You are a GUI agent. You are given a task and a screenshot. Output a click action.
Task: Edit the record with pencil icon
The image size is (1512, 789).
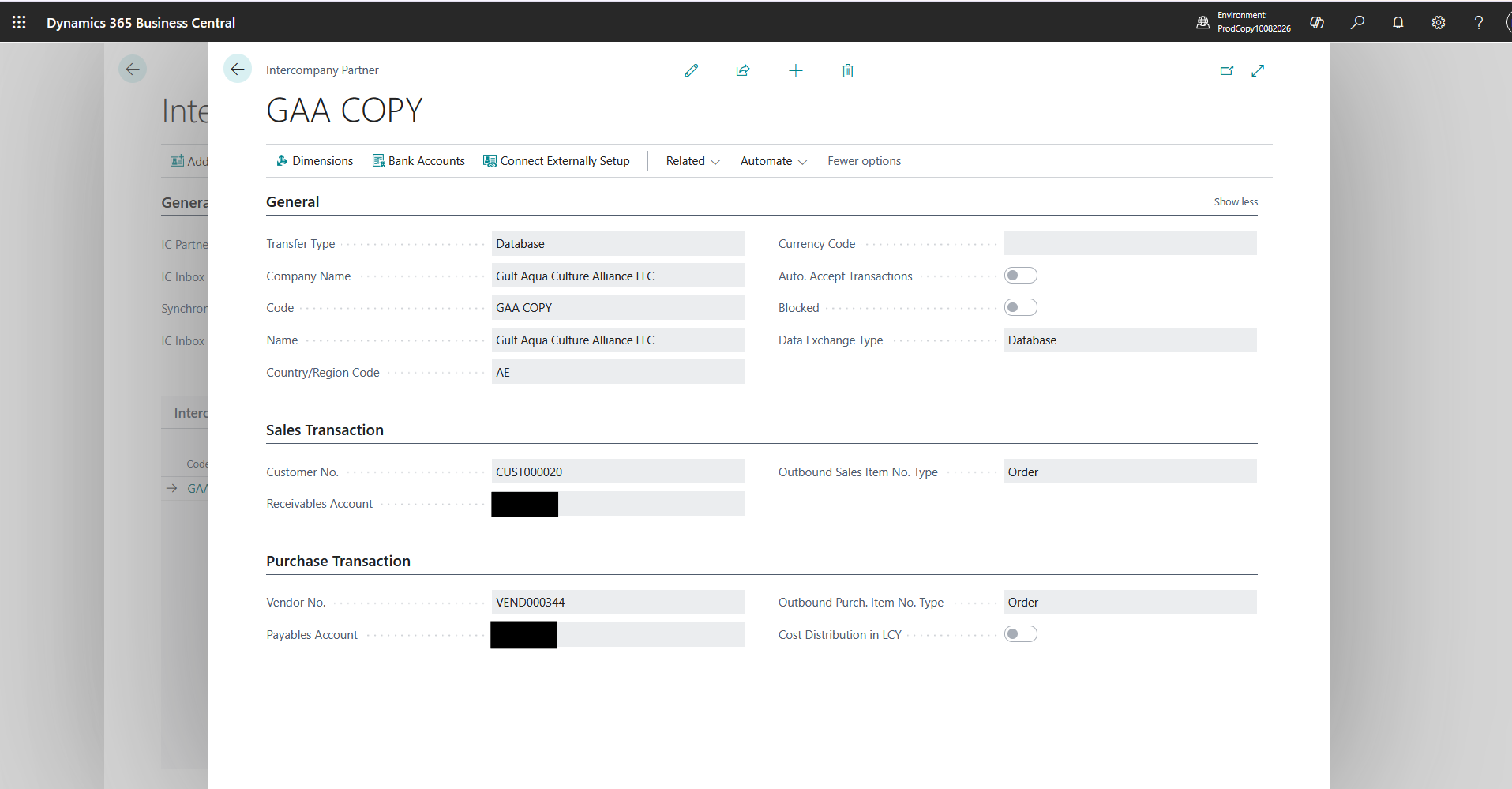click(691, 70)
